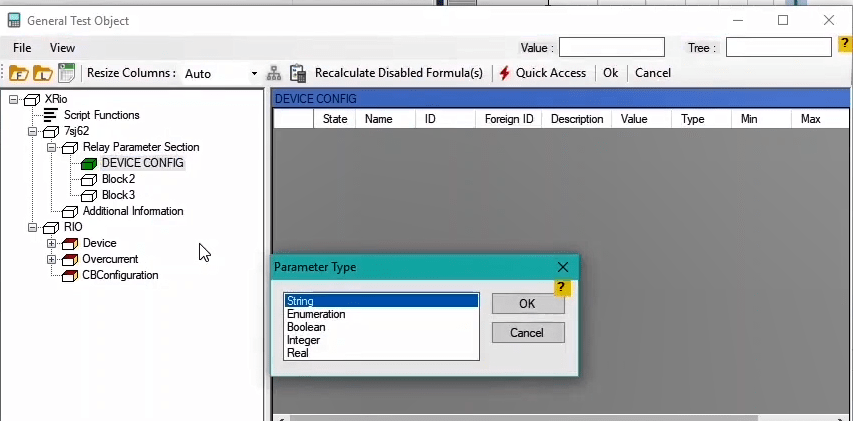
Task: Open the Resize Columns Auto dropdown
Action: 254,74
